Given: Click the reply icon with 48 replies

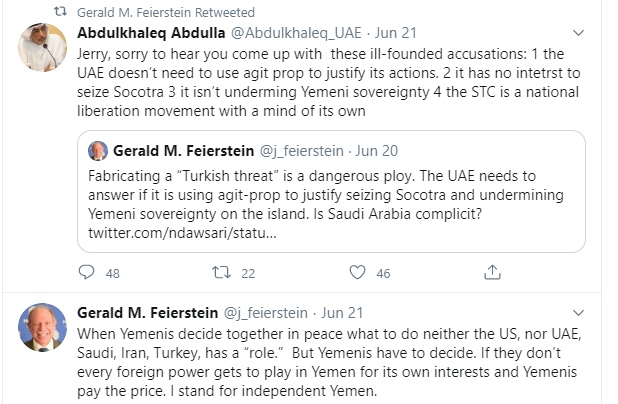Looking at the screenshot, I should click(x=87, y=272).
